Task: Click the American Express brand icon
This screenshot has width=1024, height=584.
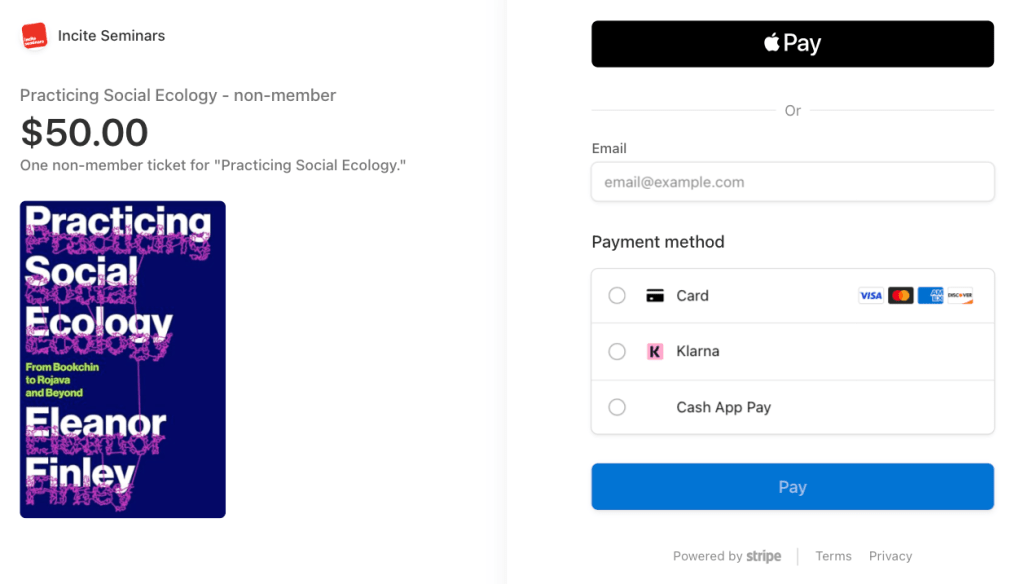Action: [930, 296]
